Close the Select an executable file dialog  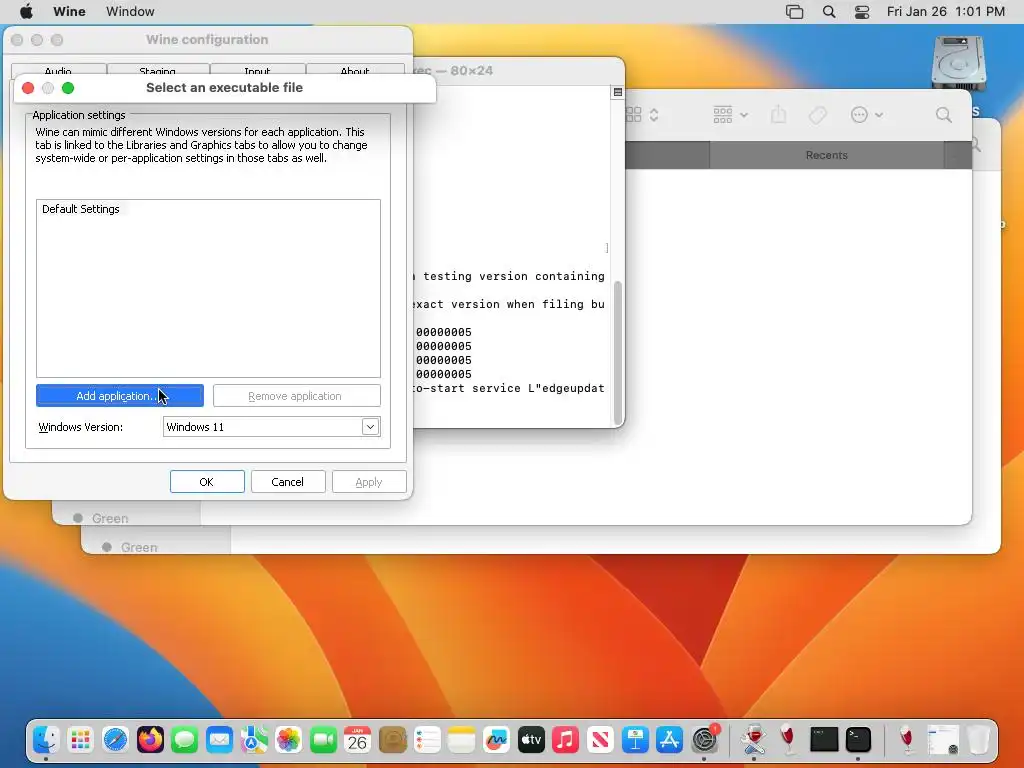click(28, 88)
